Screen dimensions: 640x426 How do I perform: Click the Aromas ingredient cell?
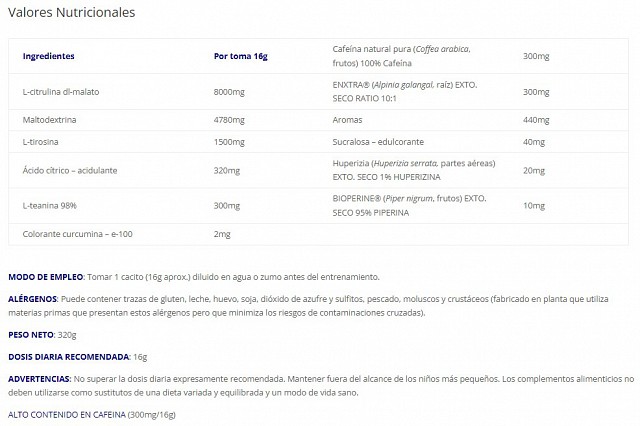(x=347, y=120)
